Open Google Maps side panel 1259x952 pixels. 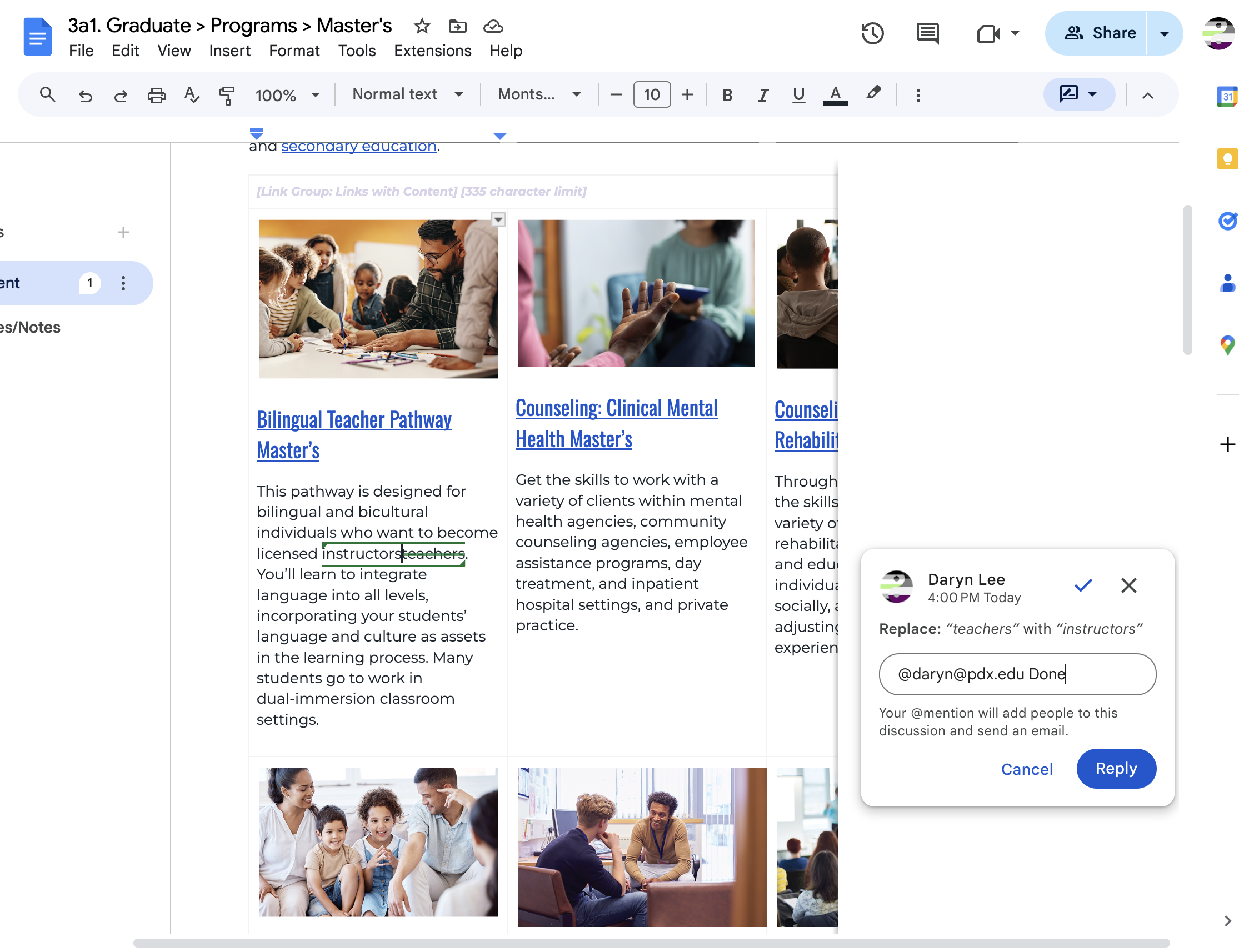click(x=1227, y=345)
